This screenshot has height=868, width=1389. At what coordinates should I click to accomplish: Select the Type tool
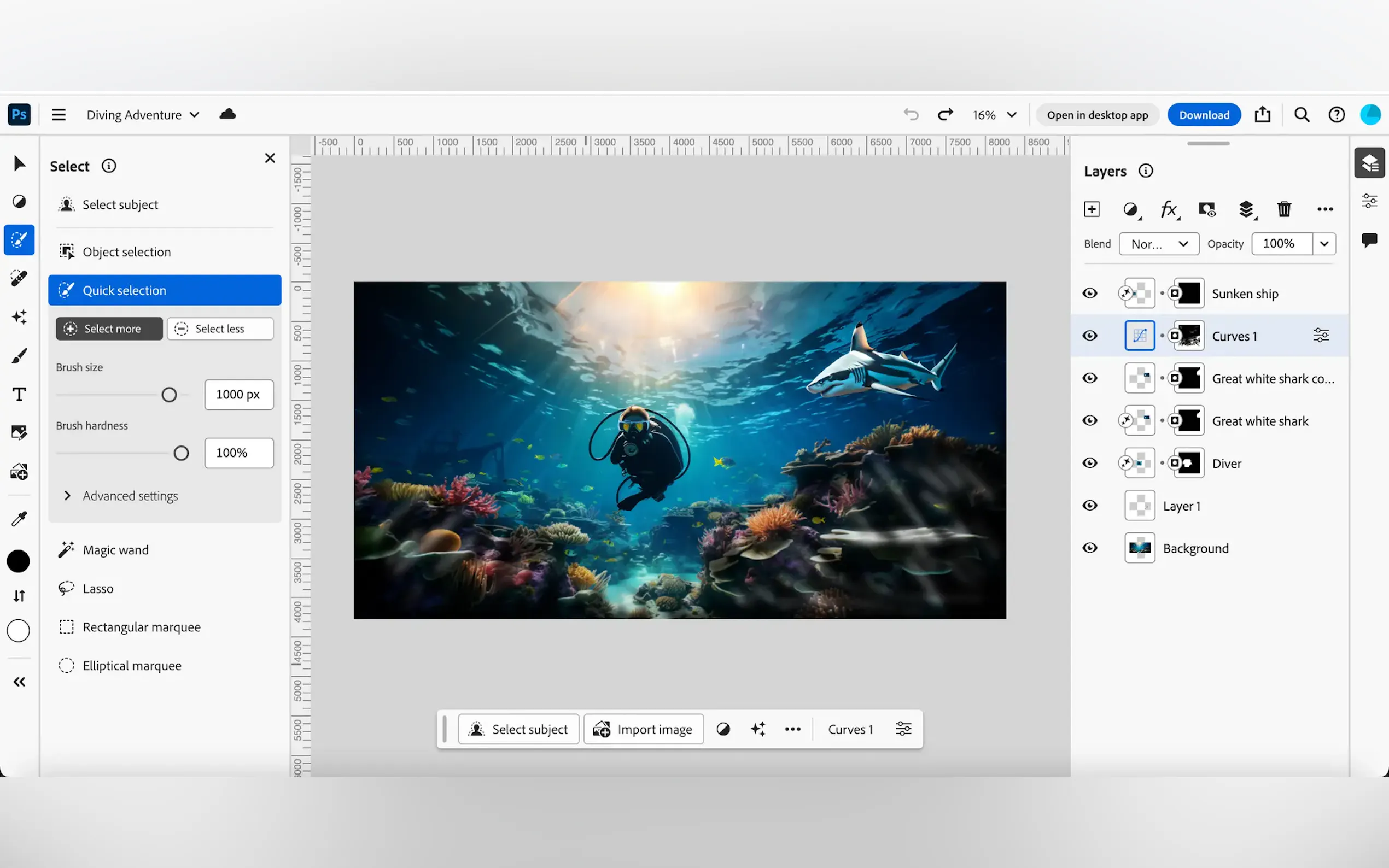tap(19, 395)
